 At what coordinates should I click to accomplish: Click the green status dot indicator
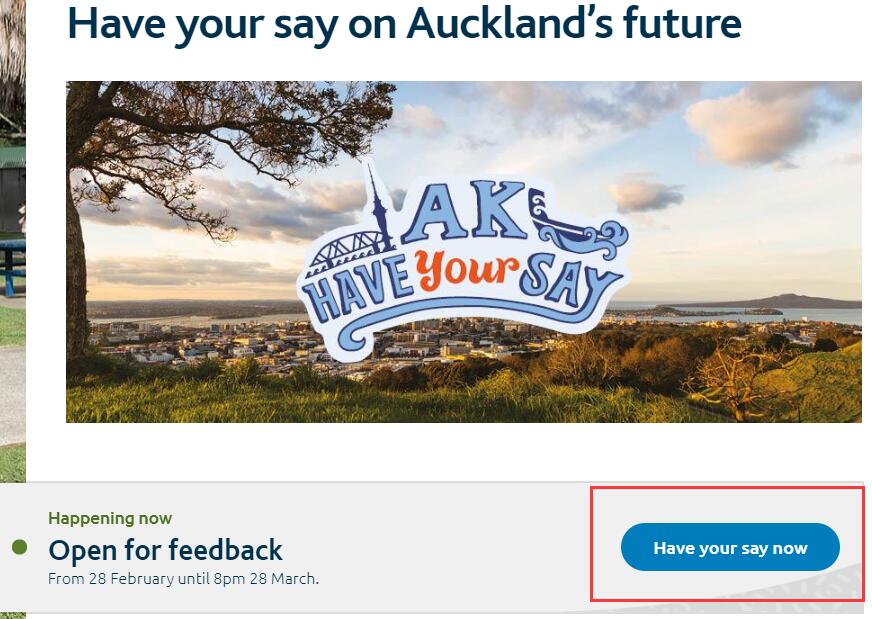[19, 547]
